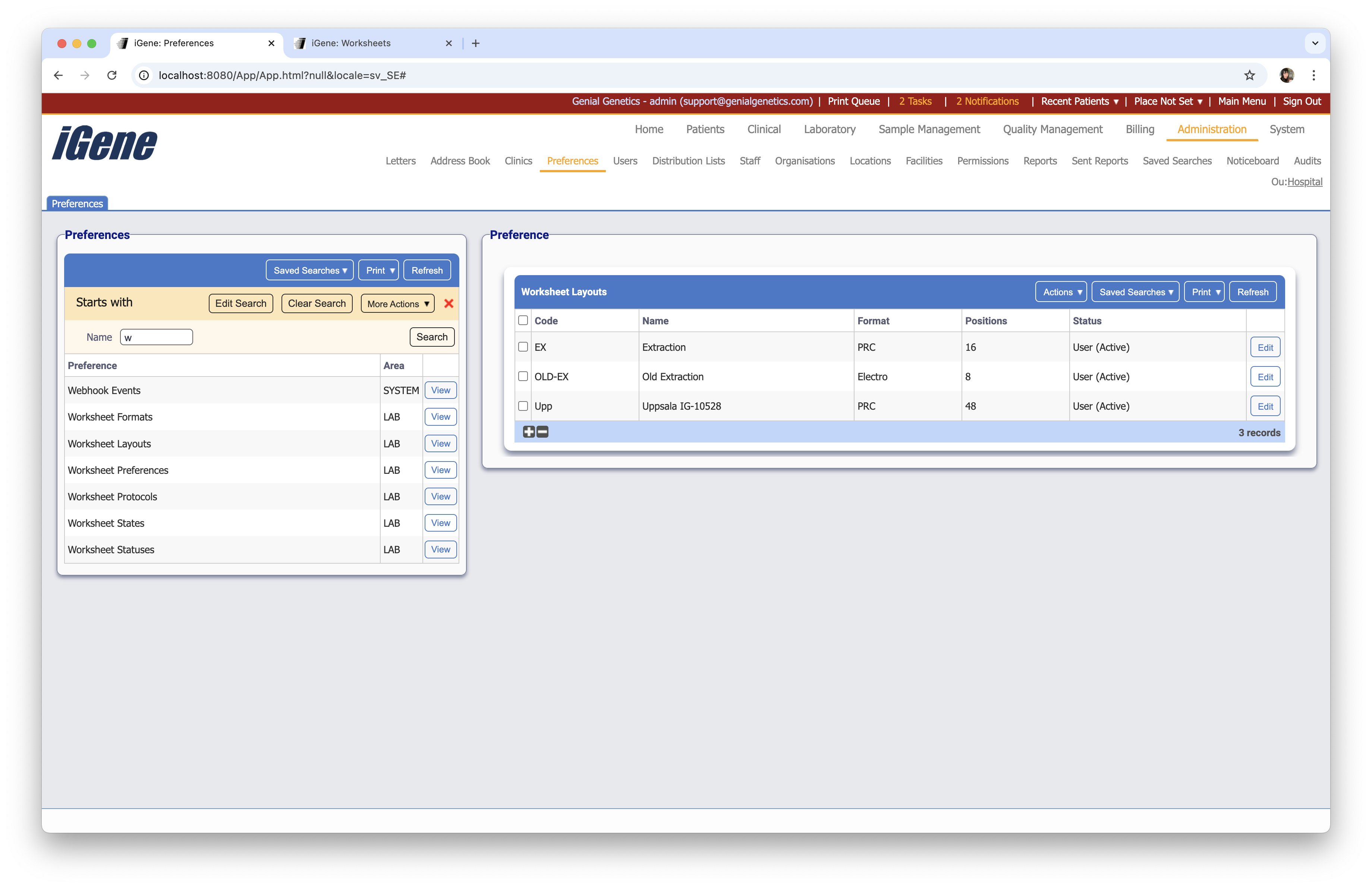1372x888 pixels.
Task: Tick the checkbox for EX layout
Action: [x=523, y=347]
